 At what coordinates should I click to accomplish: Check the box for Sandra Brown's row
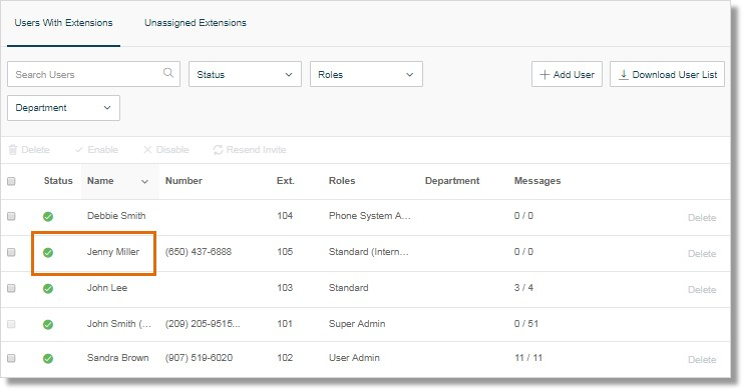click(x=11, y=358)
